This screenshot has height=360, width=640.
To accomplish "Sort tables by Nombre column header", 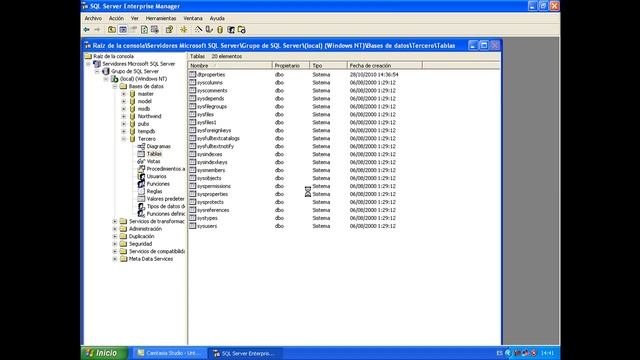I will tap(230, 65).
